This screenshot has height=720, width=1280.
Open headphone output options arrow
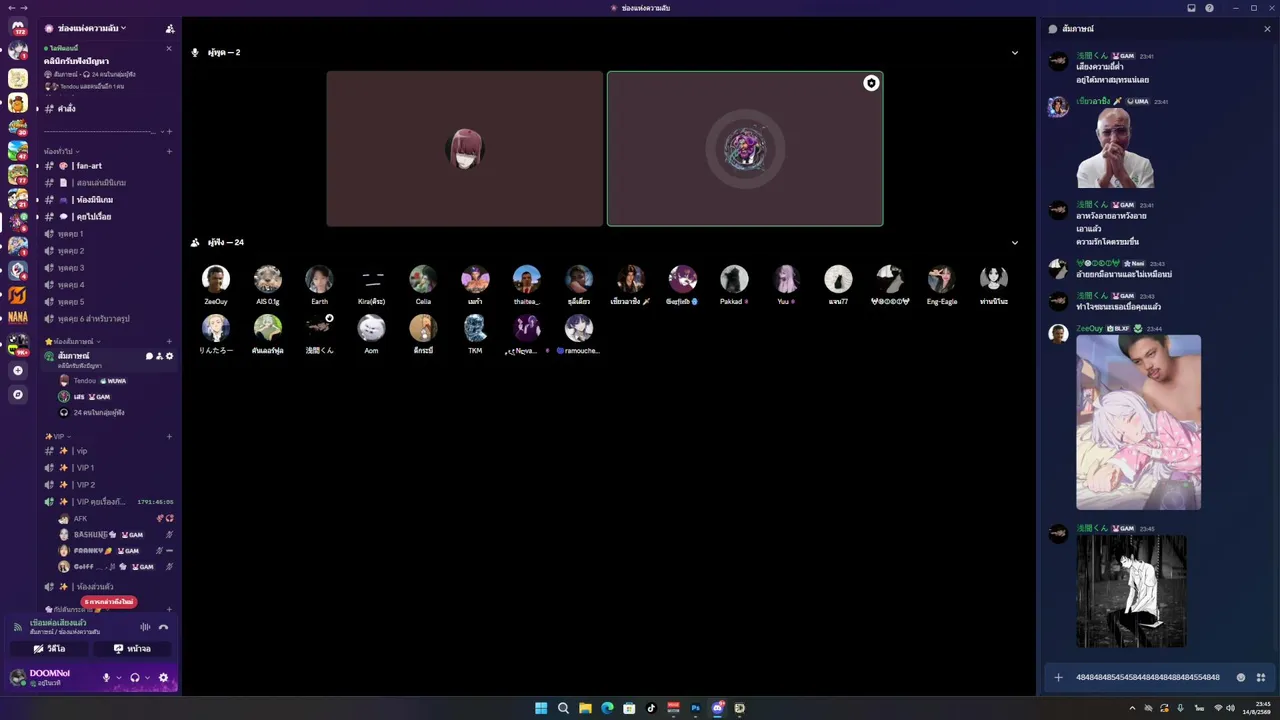[147, 678]
